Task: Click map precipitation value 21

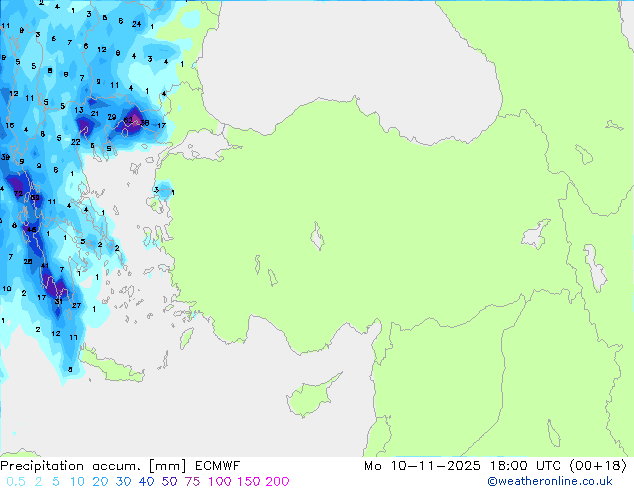Action: (x=95, y=114)
